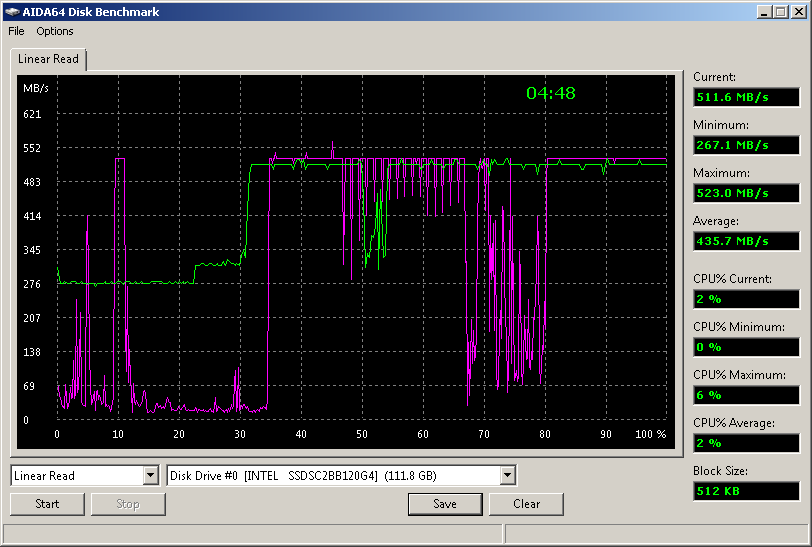Click the elapsed time 04:48 in graph

[550, 93]
